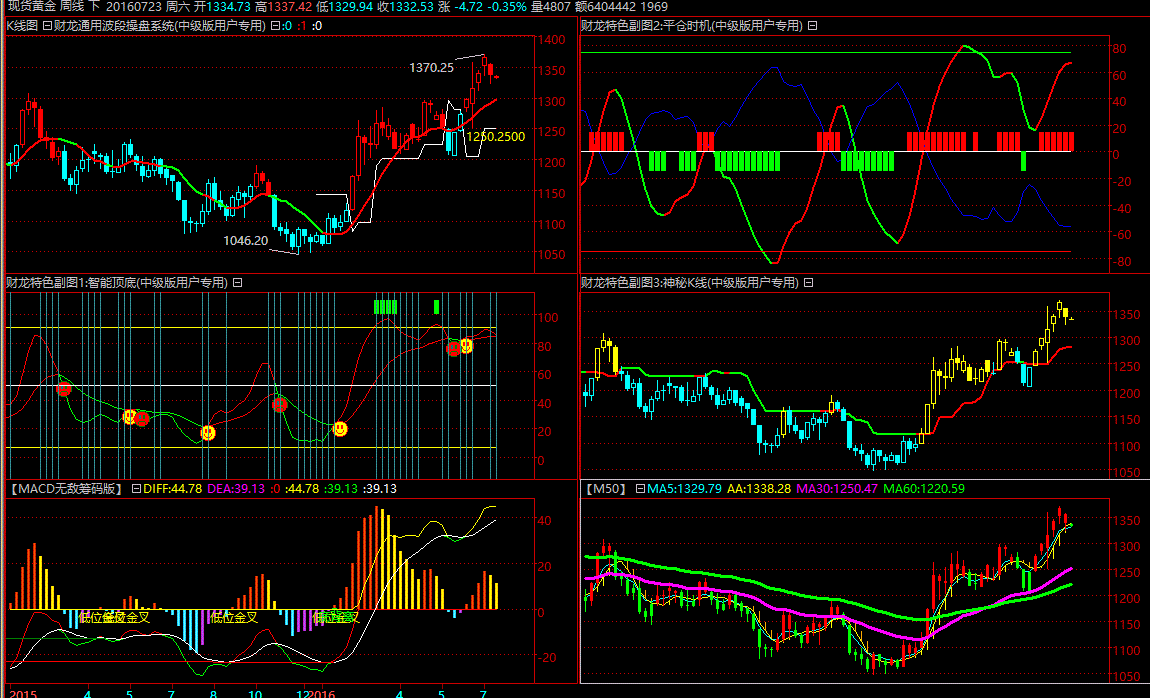Image resolution: width=1150 pixels, height=698 pixels.
Task: Click the red sad-face marker near the 40 level
Action: coord(280,404)
